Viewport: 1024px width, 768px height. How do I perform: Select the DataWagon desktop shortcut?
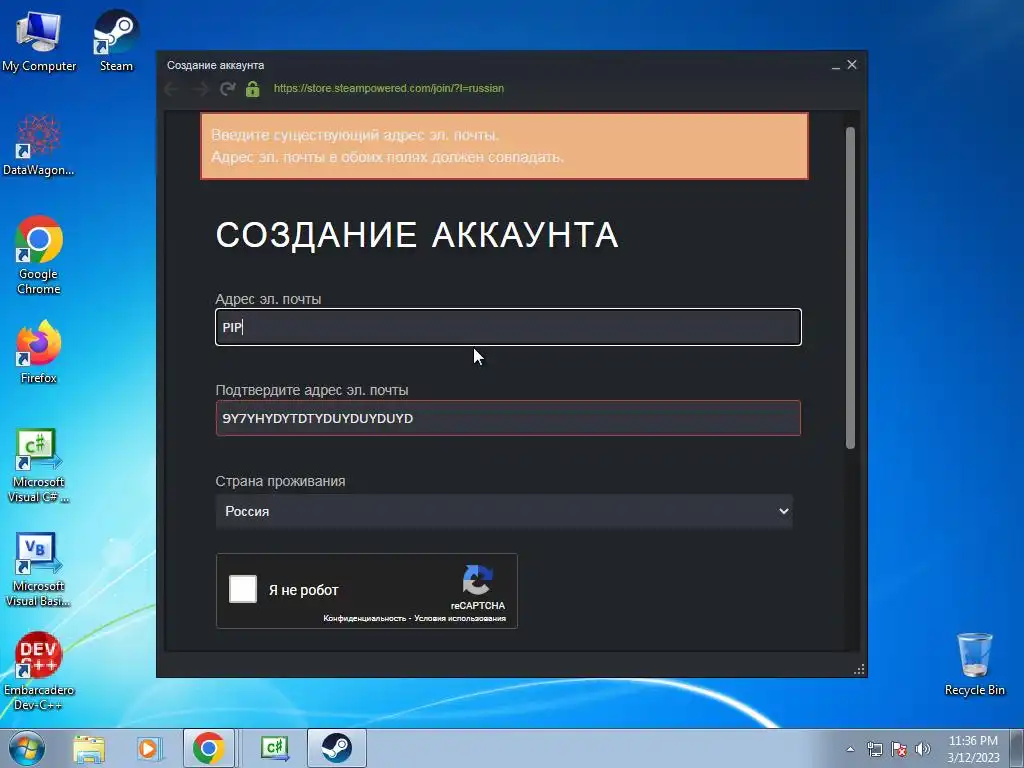tap(39, 145)
